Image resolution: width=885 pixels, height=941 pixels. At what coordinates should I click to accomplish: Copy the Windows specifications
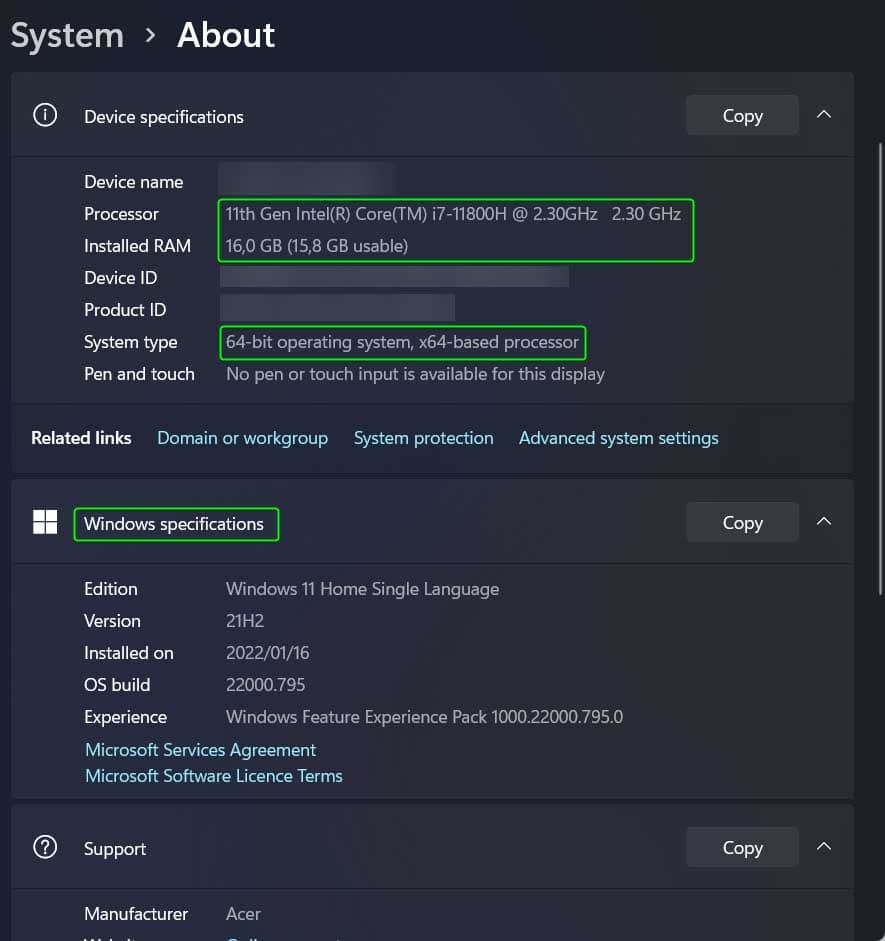742,523
